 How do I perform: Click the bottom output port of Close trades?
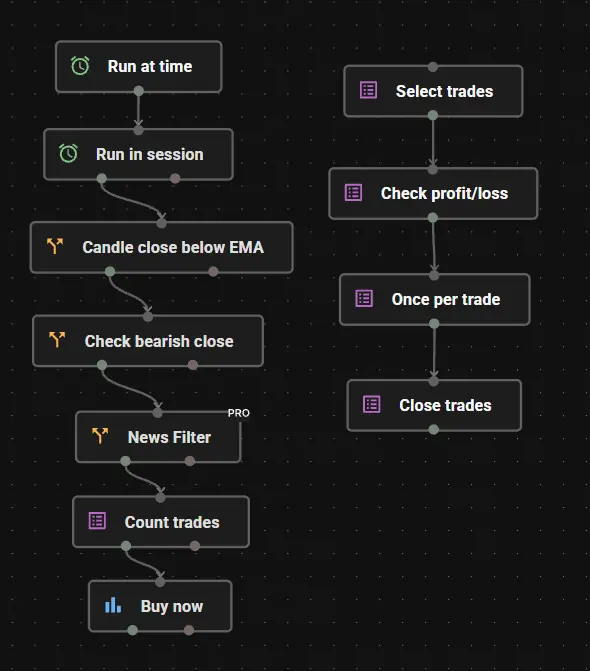click(x=433, y=429)
